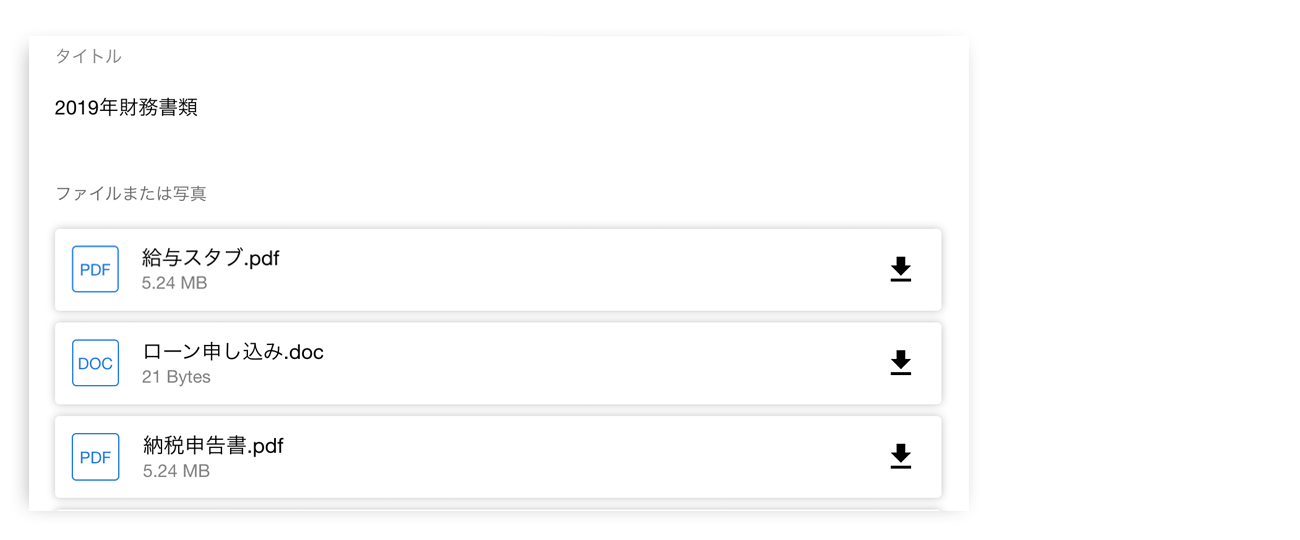Click the 21 Bytes size text
Image resolution: width=1300 pixels, height=540 pixels.
coord(176,377)
